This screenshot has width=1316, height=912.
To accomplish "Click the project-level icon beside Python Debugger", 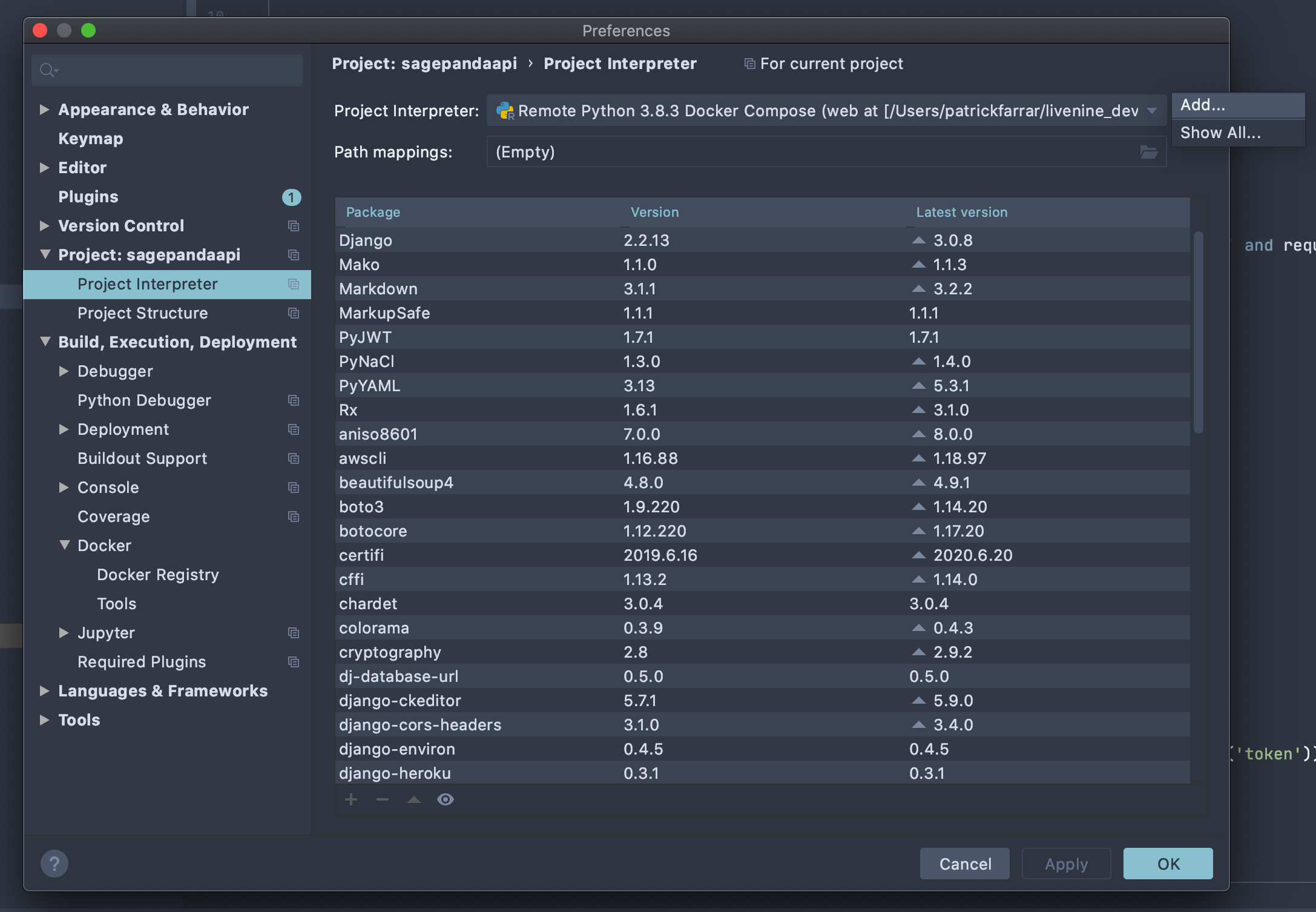I will coord(294,400).
